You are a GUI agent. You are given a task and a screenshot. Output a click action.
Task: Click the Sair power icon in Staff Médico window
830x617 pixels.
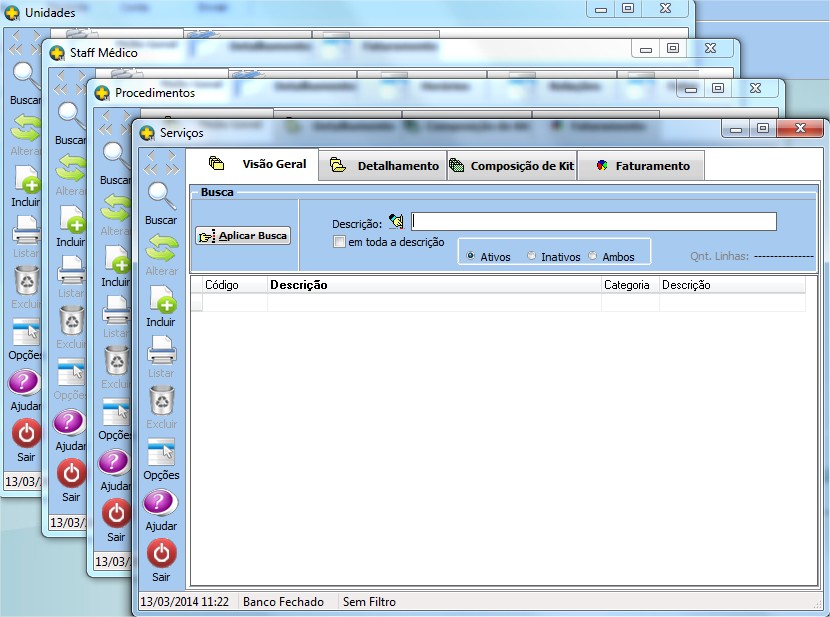(x=71, y=473)
